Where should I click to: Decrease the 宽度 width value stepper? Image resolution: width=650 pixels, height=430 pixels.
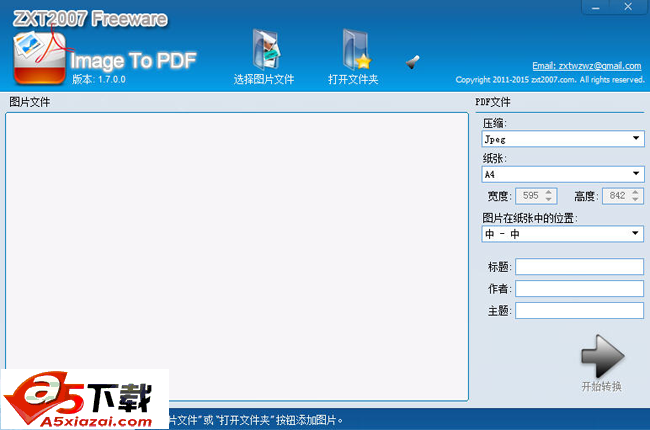tap(549, 199)
